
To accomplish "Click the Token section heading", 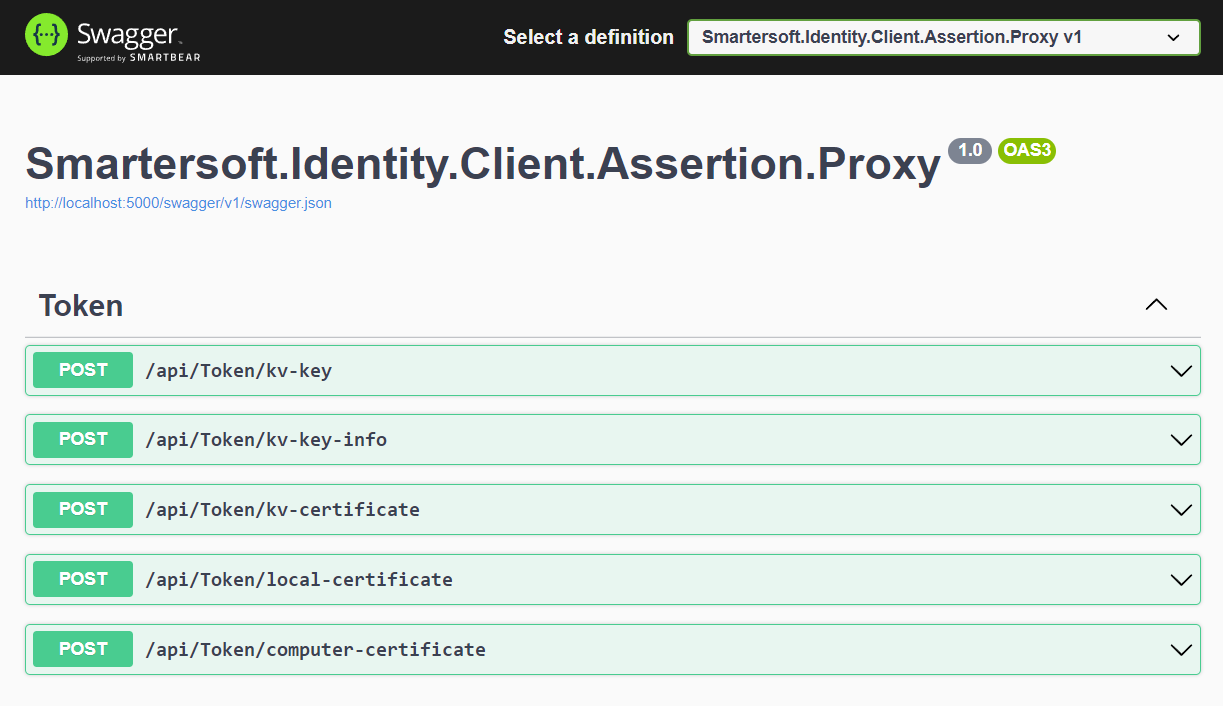I will click(80, 305).
